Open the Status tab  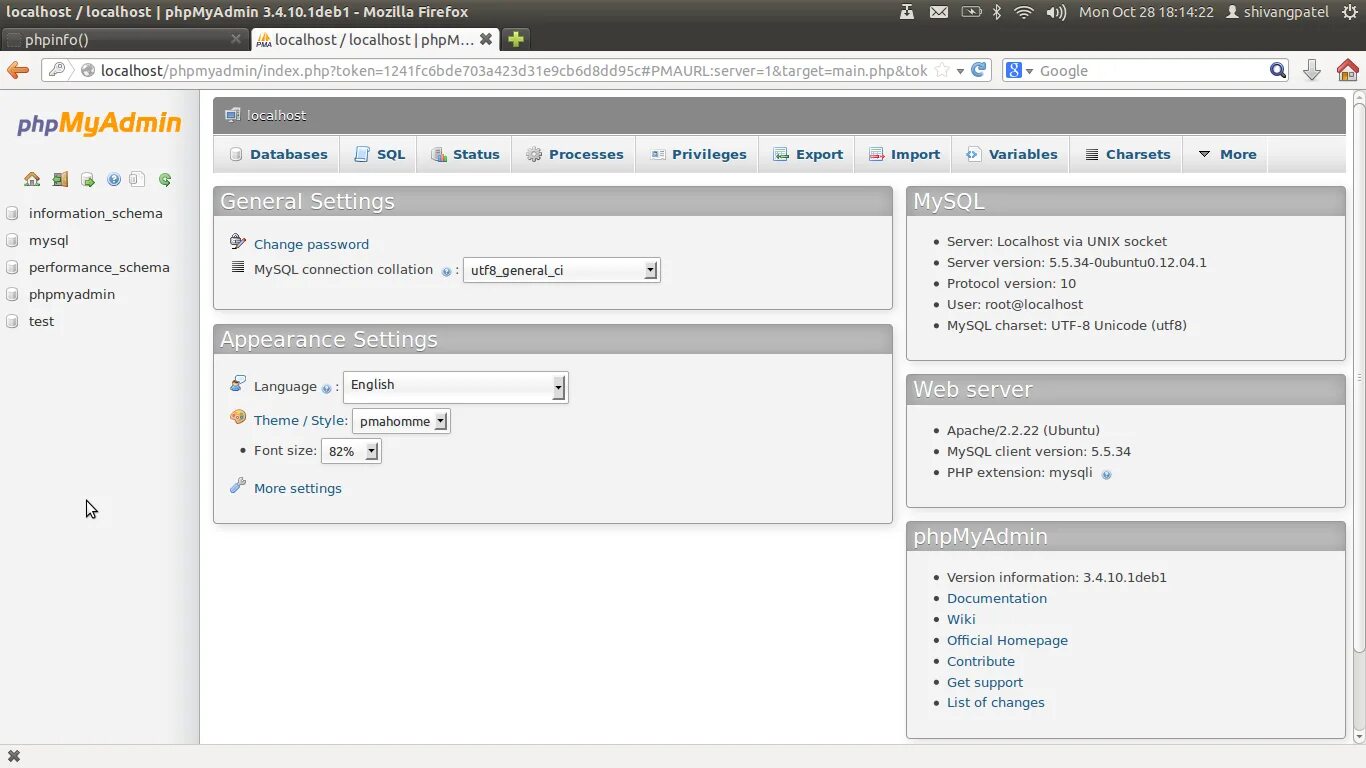tap(465, 154)
